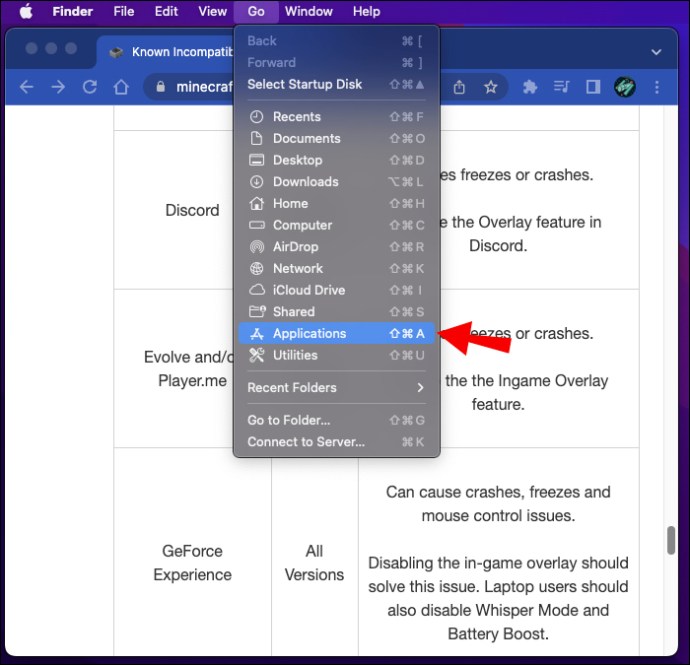Click the Known Incompatible browser tab
Screen dimensions: 690x665
tap(165, 52)
